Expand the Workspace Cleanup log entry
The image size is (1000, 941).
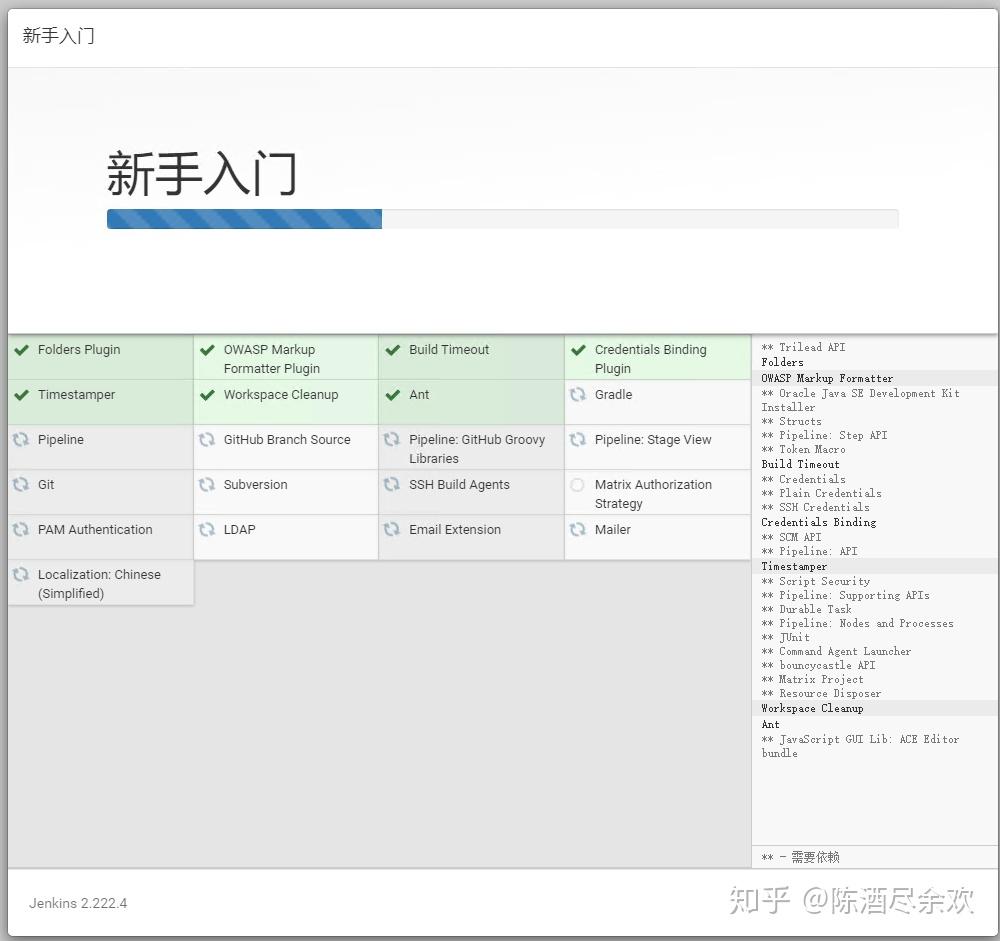[813, 708]
